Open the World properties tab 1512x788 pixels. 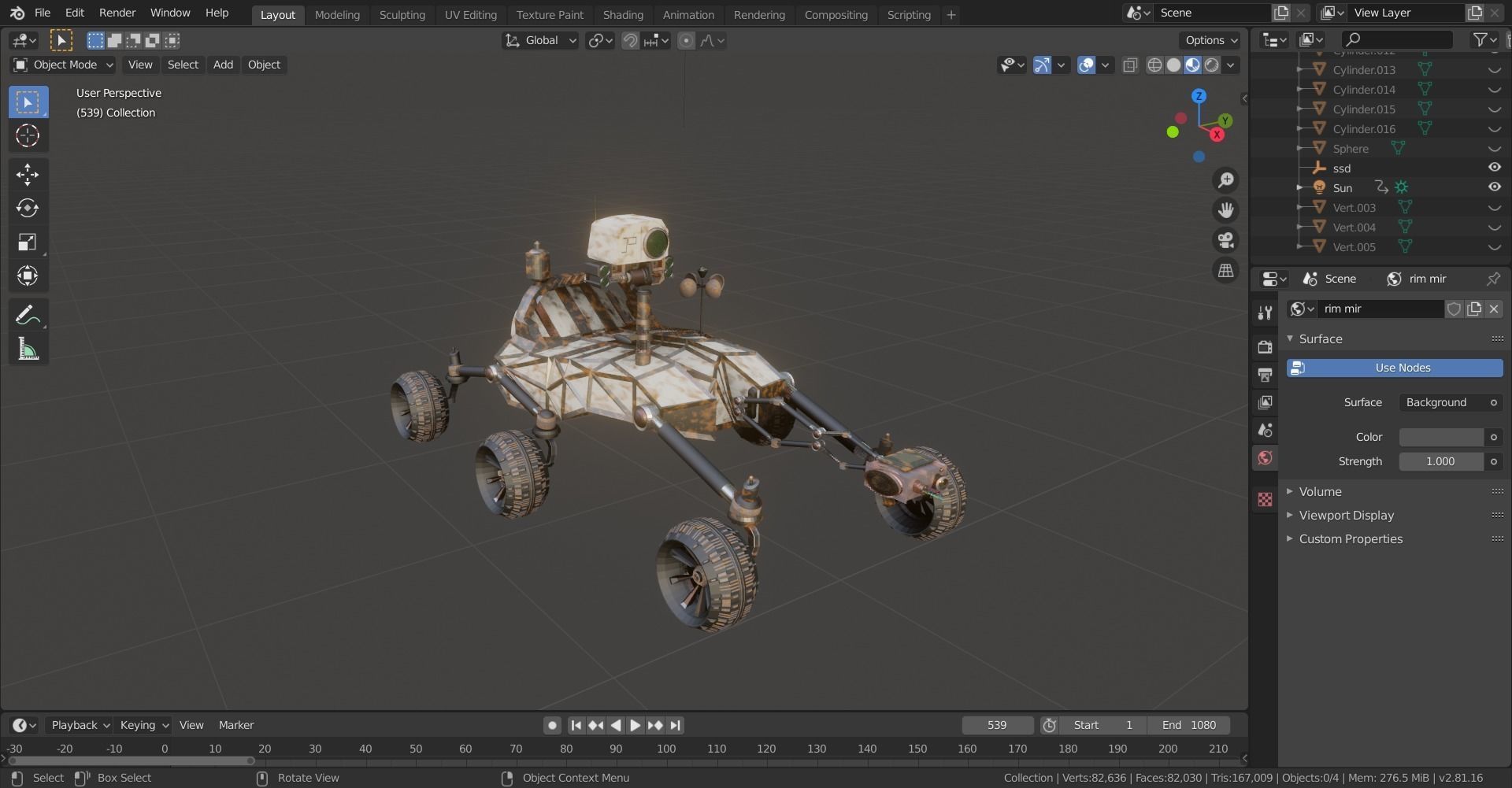point(1265,458)
